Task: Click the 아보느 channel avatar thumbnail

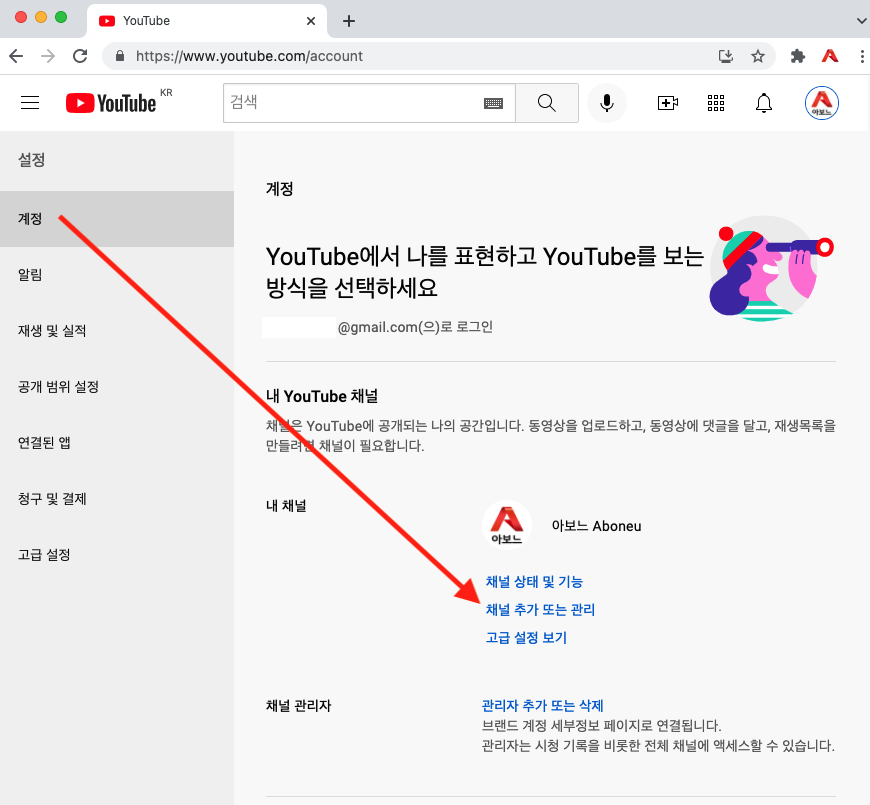Action: click(507, 525)
